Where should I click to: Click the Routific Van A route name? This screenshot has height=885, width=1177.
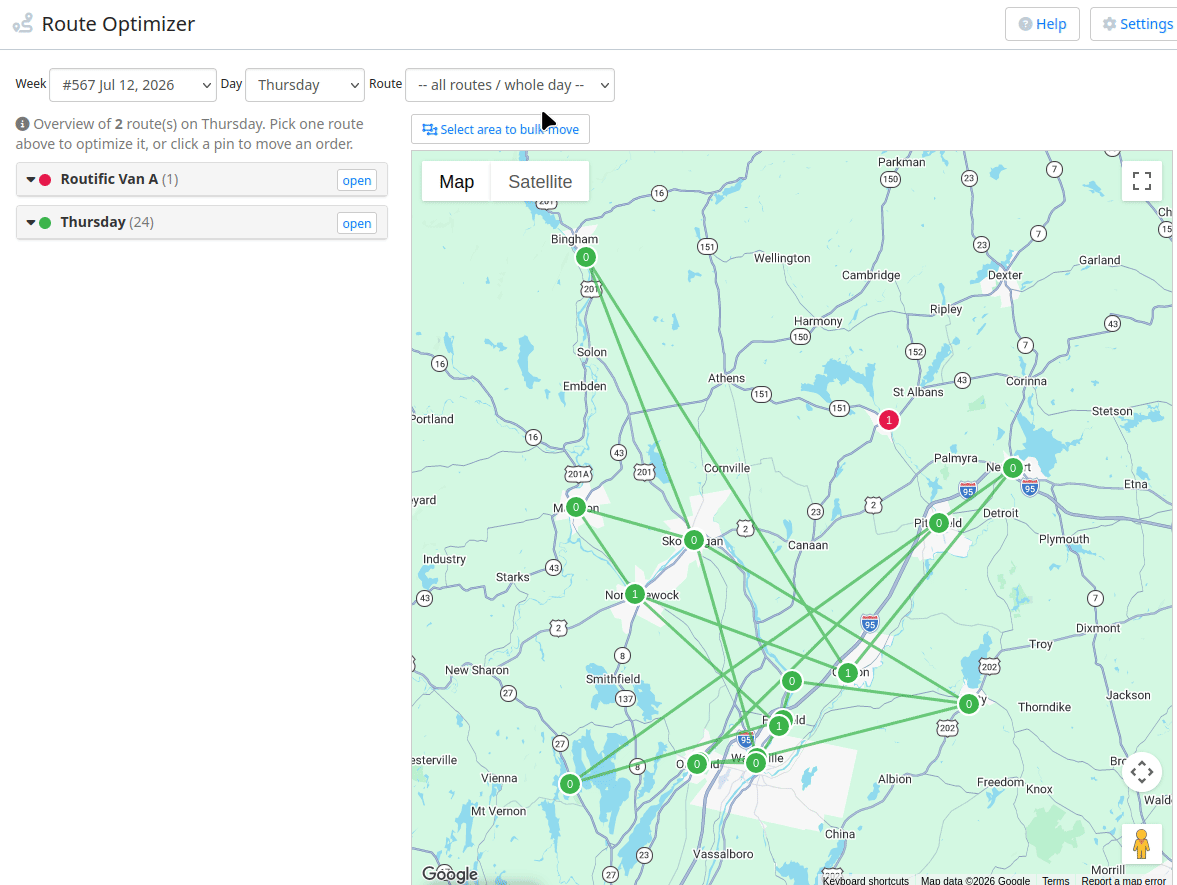tap(110, 179)
